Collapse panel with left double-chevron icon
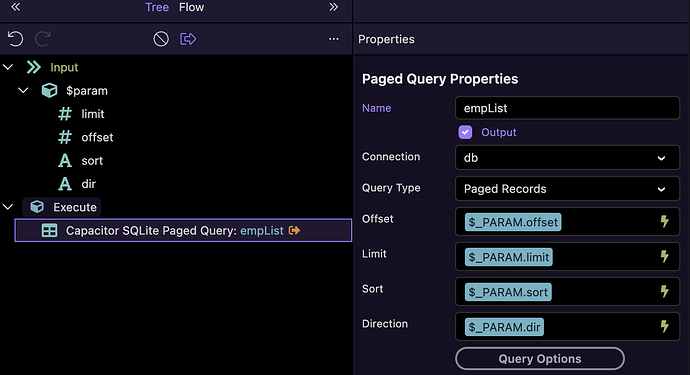This screenshot has width=690, height=375. (15, 7)
